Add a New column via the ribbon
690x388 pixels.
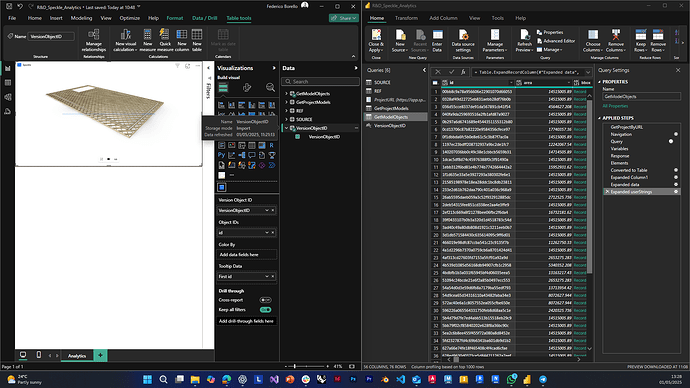point(182,40)
